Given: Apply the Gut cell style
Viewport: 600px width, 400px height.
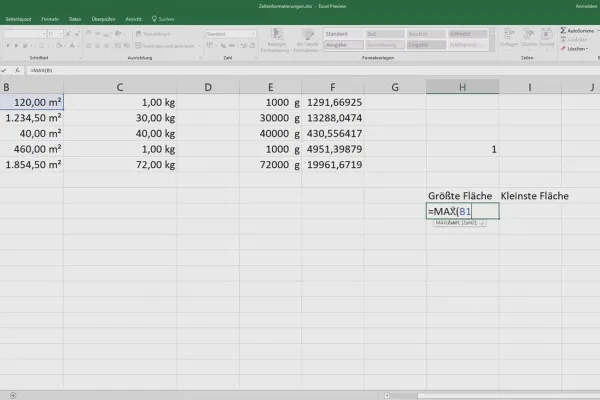Looking at the screenshot, I should tap(385, 34).
